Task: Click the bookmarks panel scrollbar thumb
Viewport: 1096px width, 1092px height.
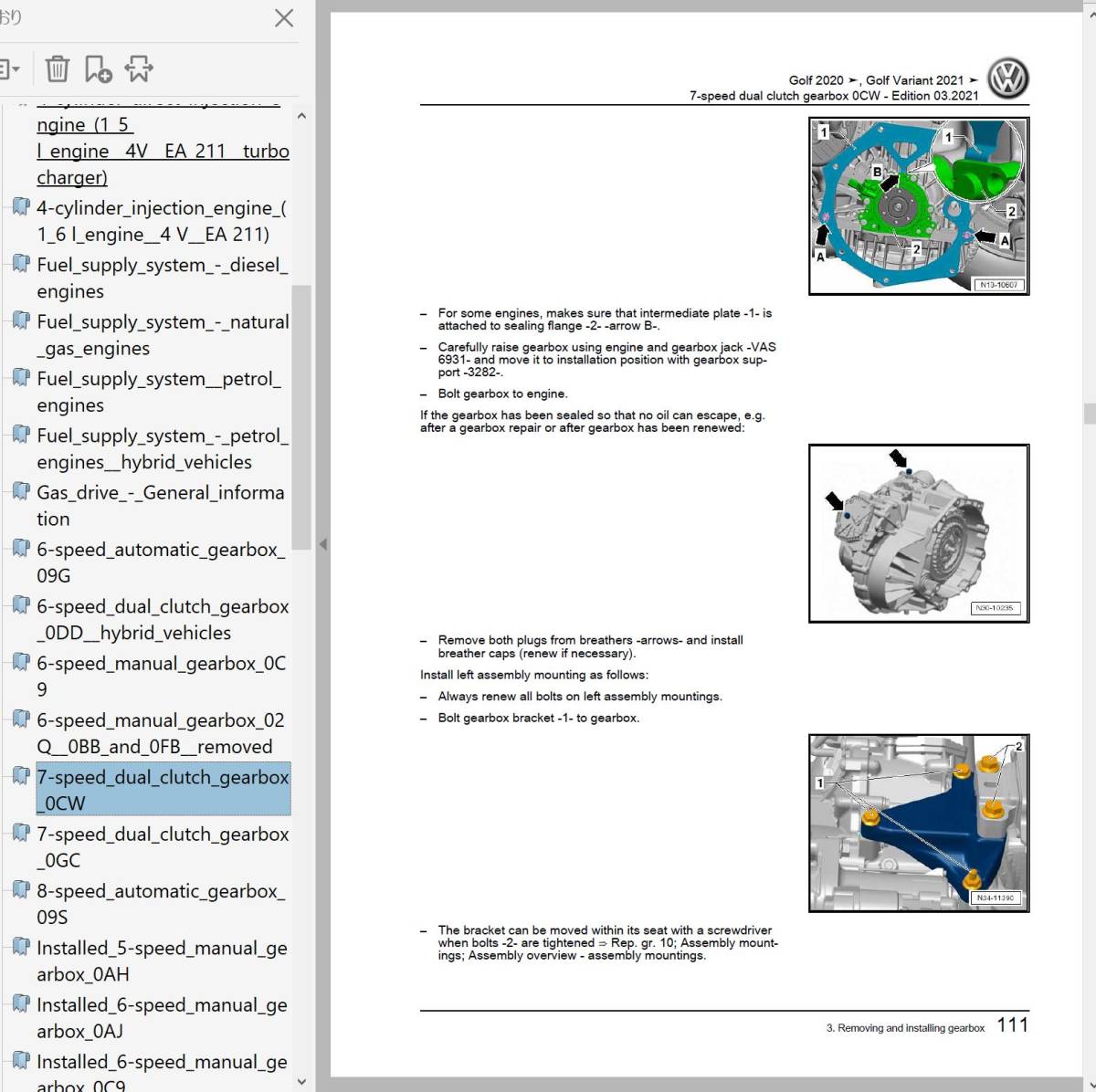Action: [x=301, y=417]
